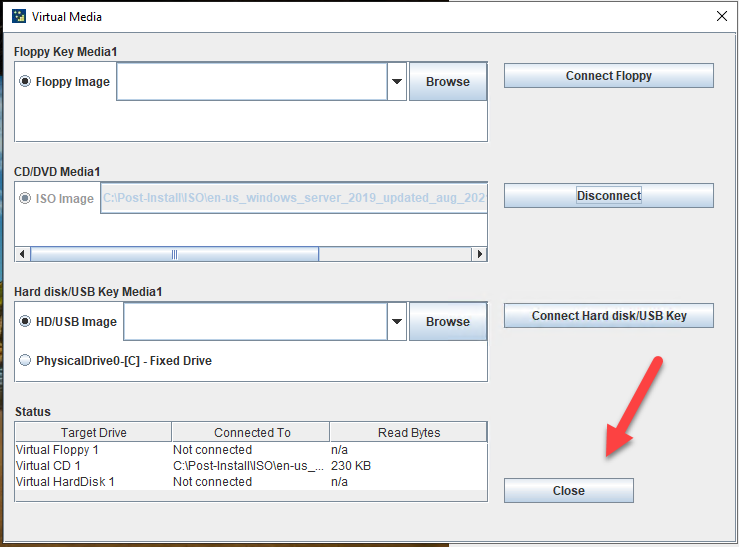This screenshot has height=547, width=739.
Task: Choose PhysicalDrive0-[C] Fixed Drive option
Action: 25,360
